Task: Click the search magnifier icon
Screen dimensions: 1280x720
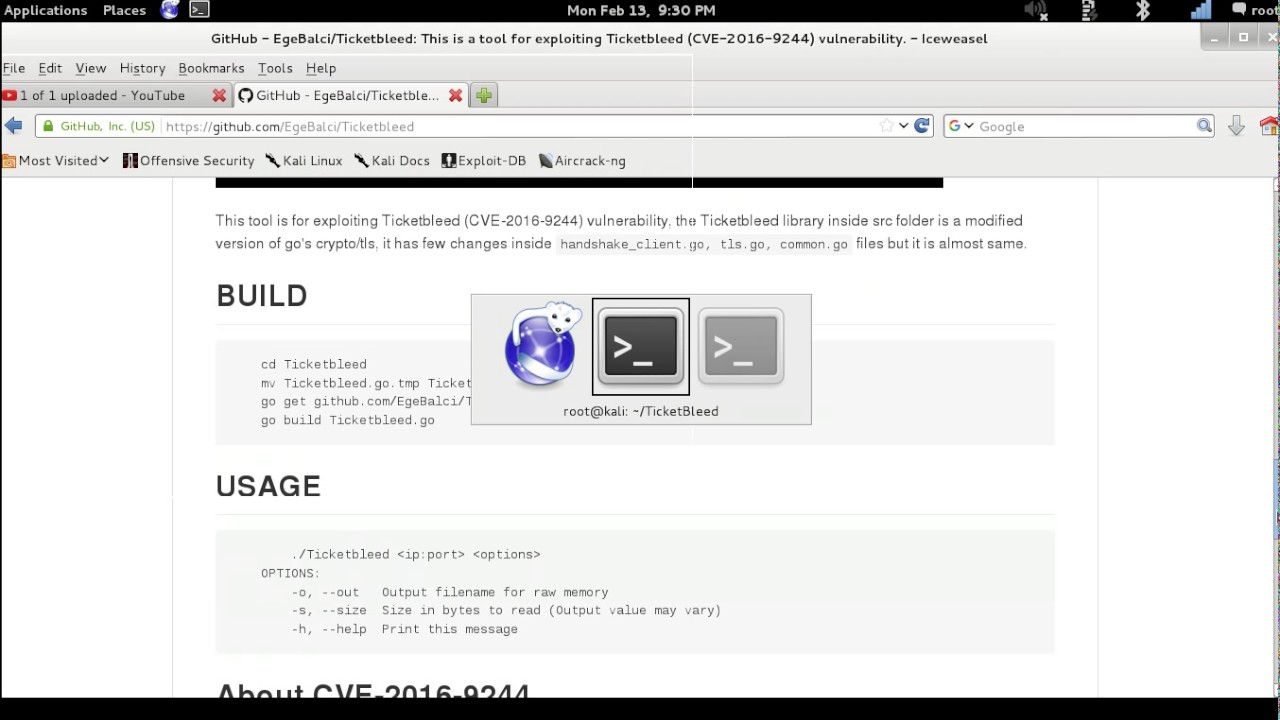Action: pyautogui.click(x=1204, y=126)
